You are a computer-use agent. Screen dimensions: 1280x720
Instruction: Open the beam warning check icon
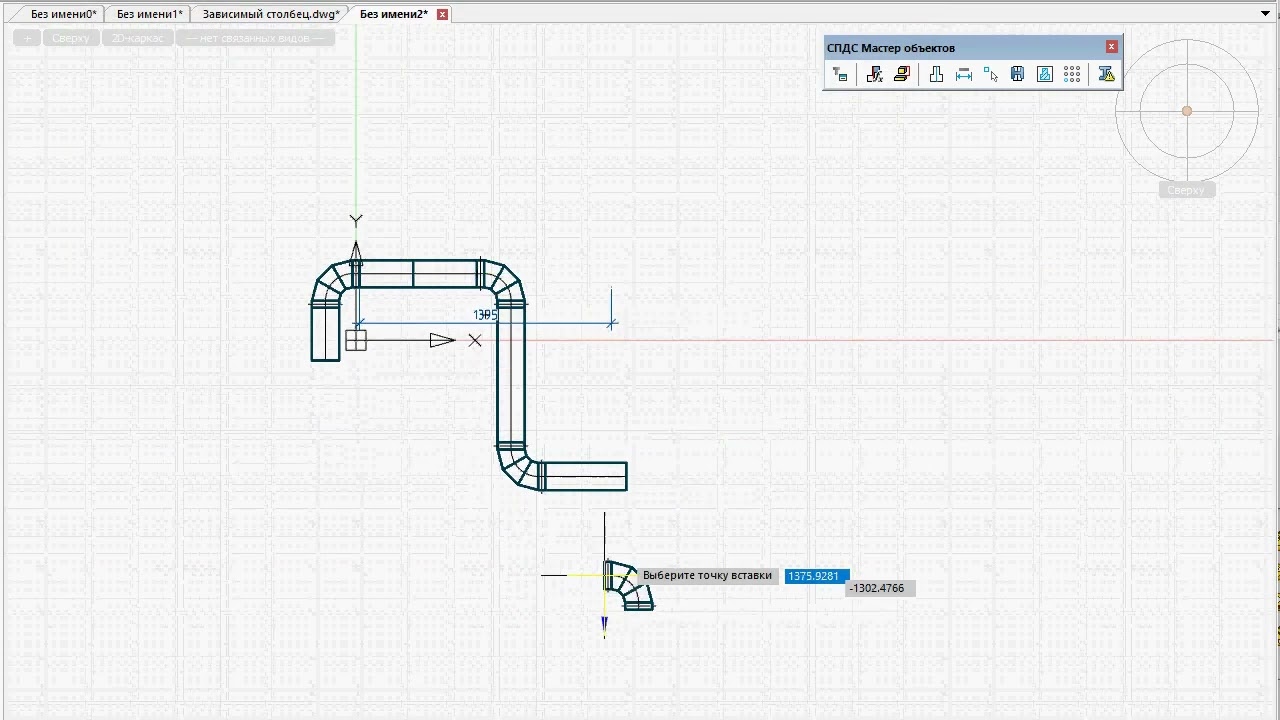click(x=1106, y=75)
